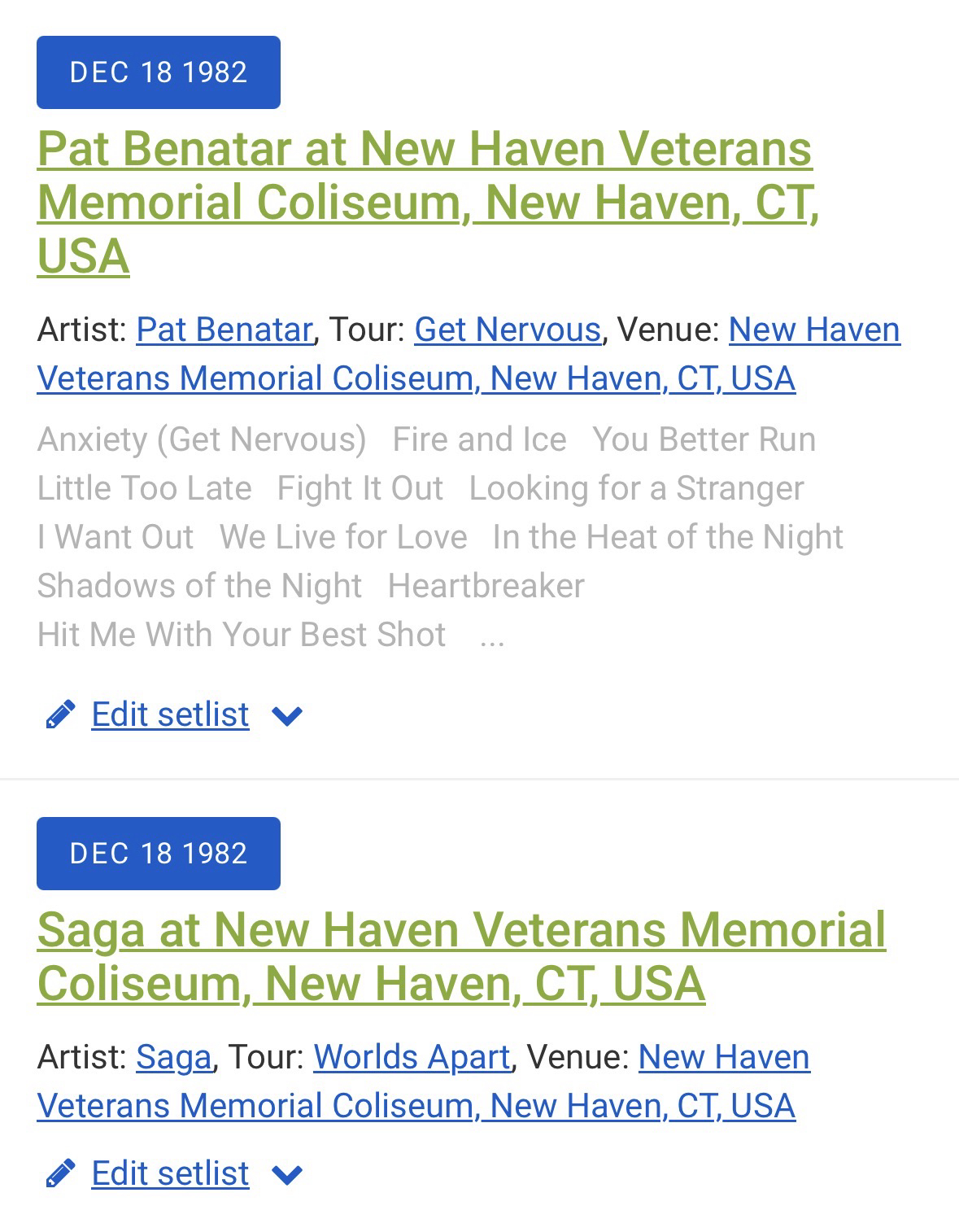The image size is (959, 1232).
Task: Click pencil icon on Saga setlist
Action: 60,1173
